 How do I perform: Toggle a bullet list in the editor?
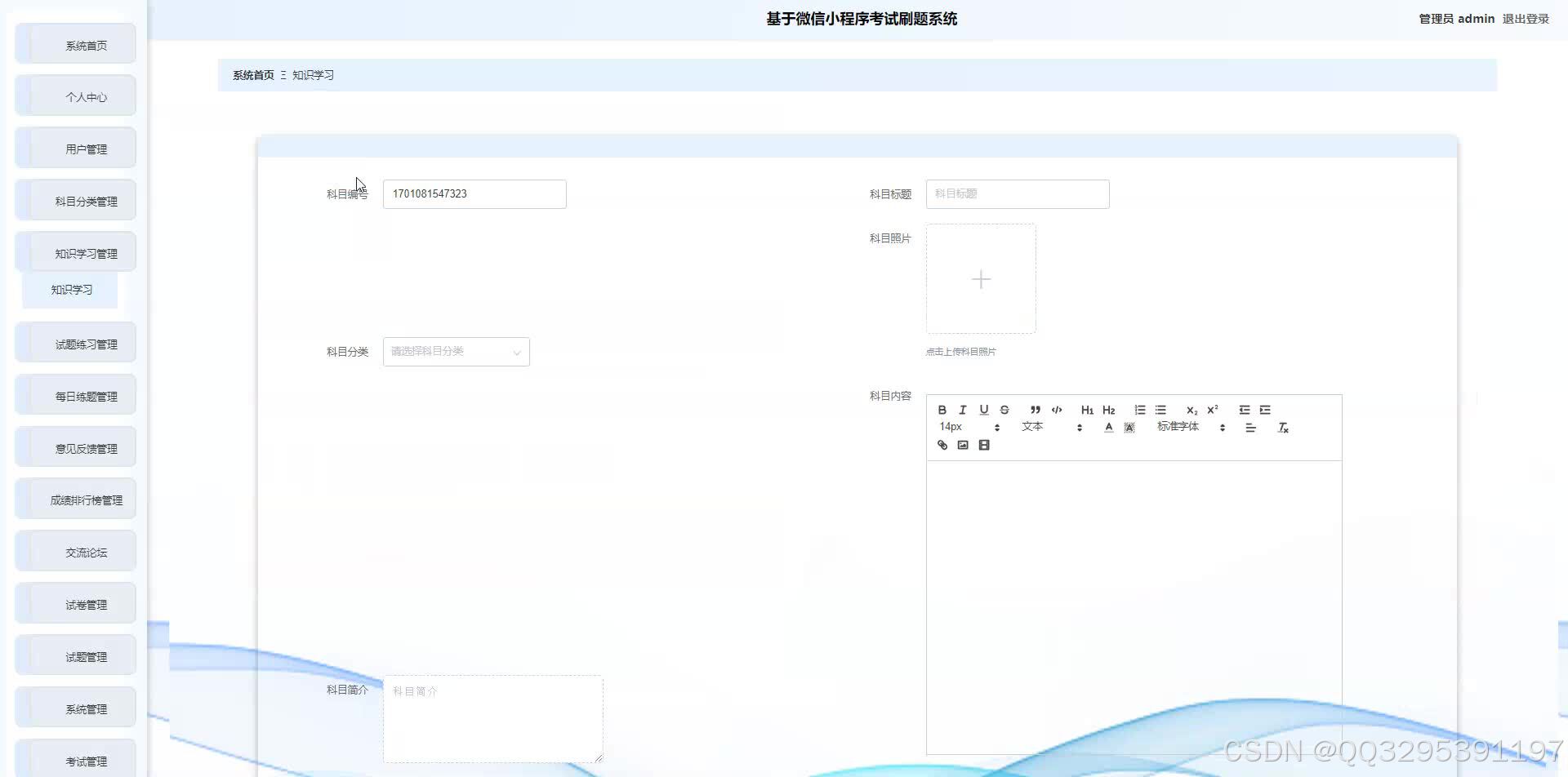[1160, 410]
